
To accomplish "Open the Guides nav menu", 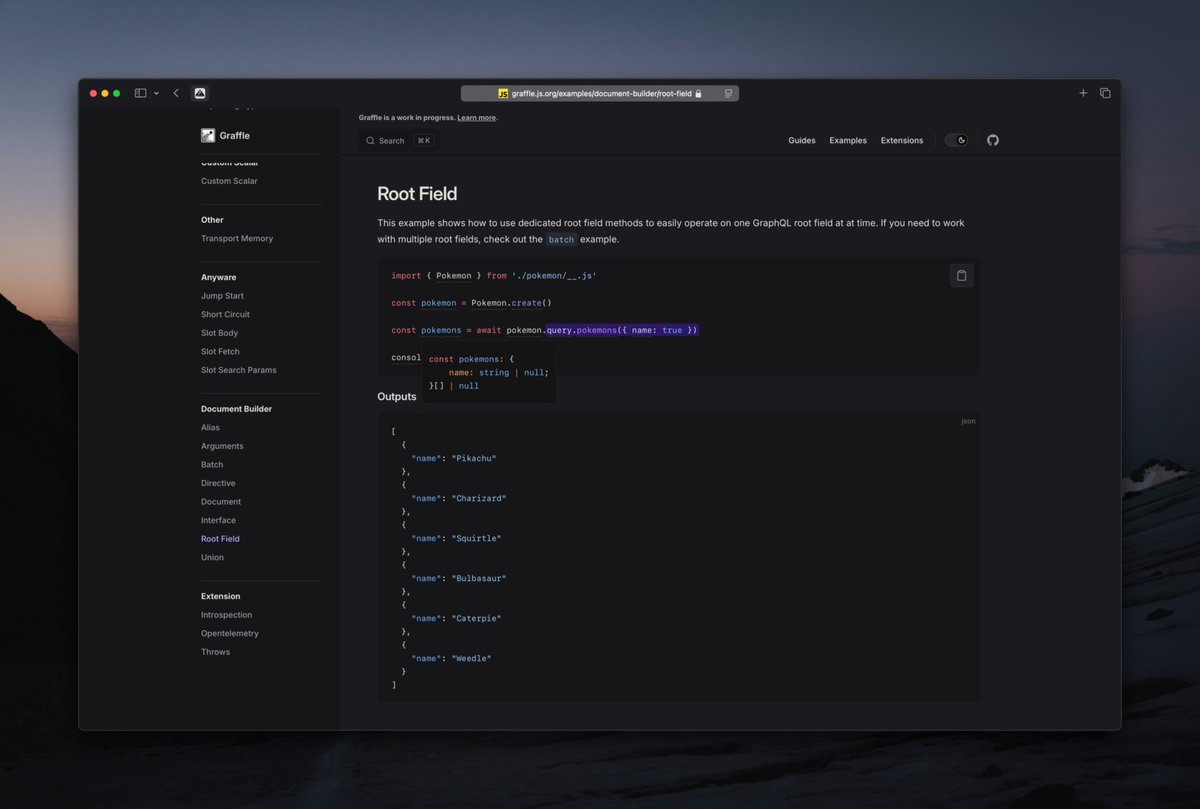I will tap(802, 140).
